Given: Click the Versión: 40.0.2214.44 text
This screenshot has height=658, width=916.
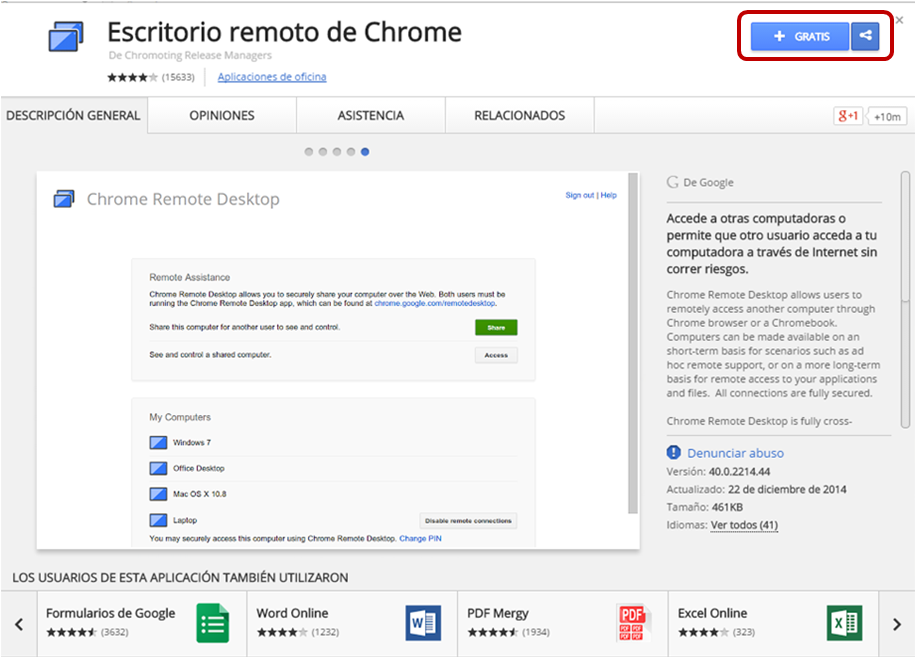Looking at the screenshot, I should point(719,472).
